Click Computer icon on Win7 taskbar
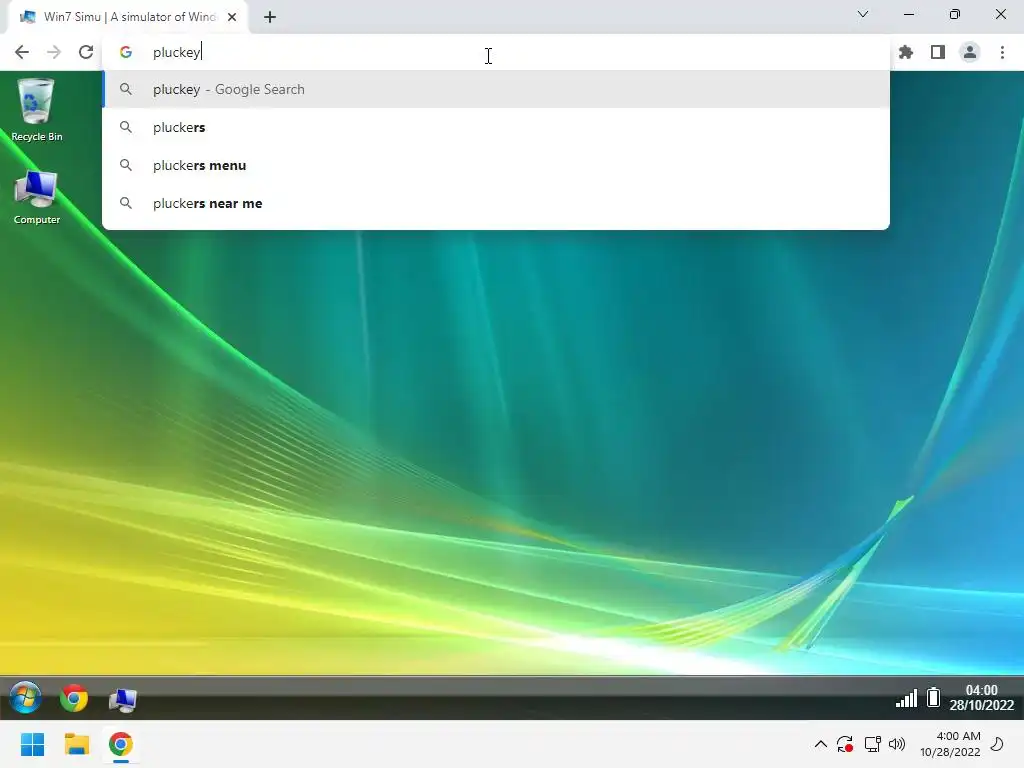This screenshot has width=1024, height=768. (123, 699)
